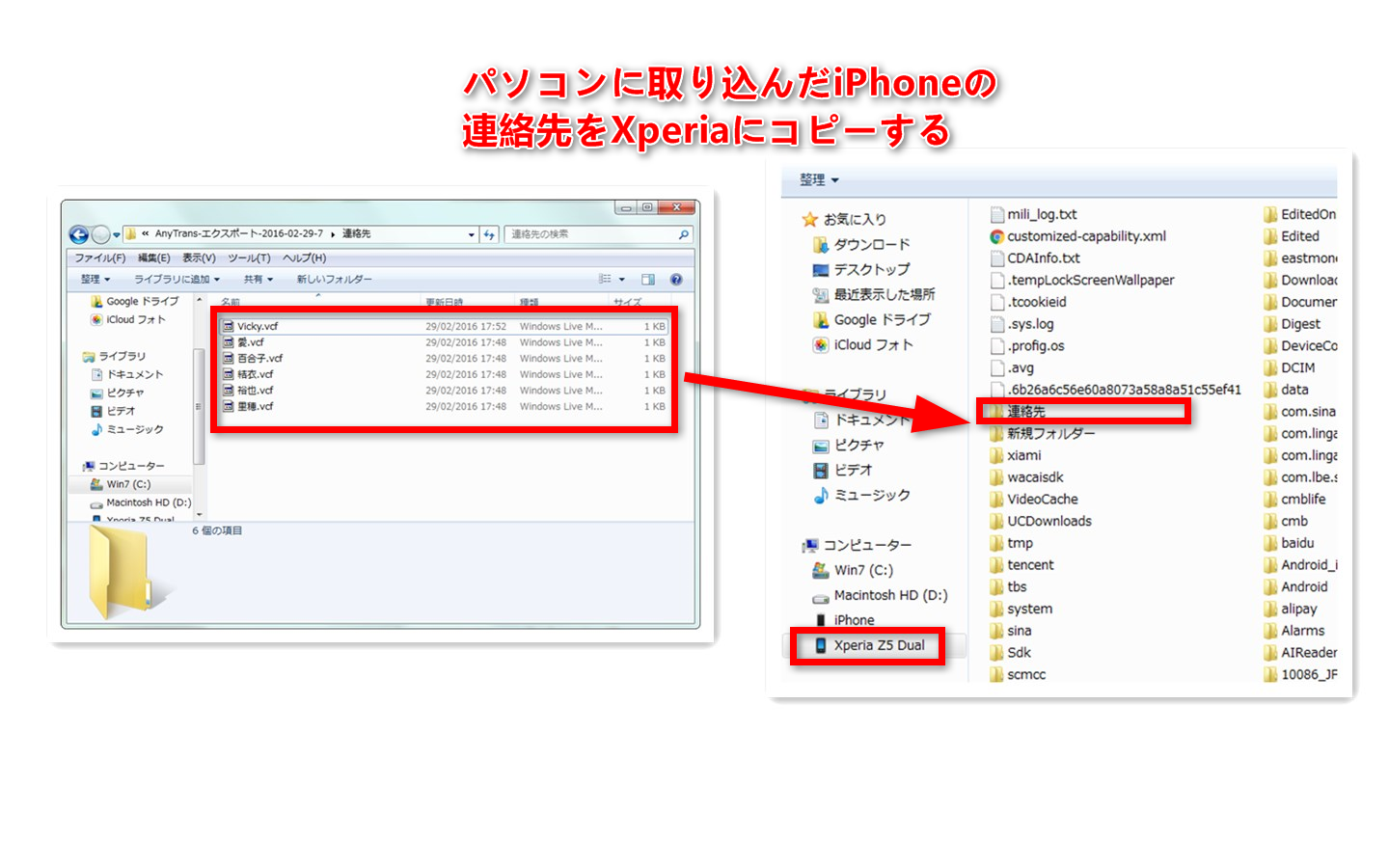Sort by the サイズ column header
This screenshot has height=868, width=1389.
point(627,302)
